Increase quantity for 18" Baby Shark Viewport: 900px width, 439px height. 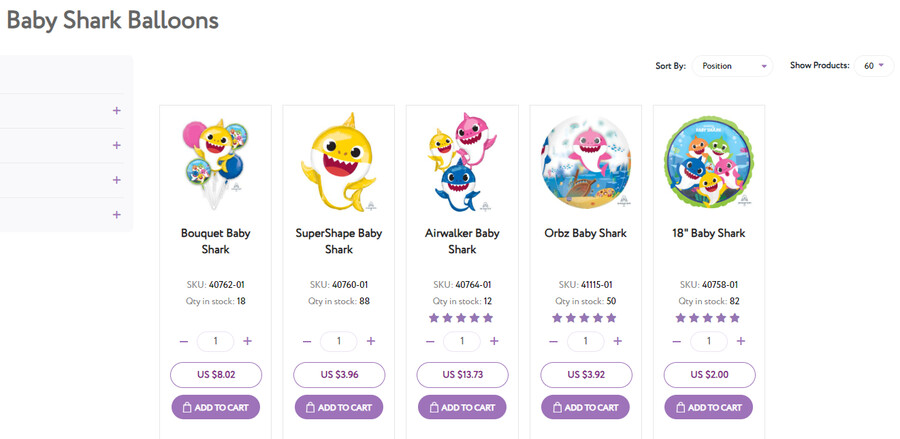pos(741,341)
